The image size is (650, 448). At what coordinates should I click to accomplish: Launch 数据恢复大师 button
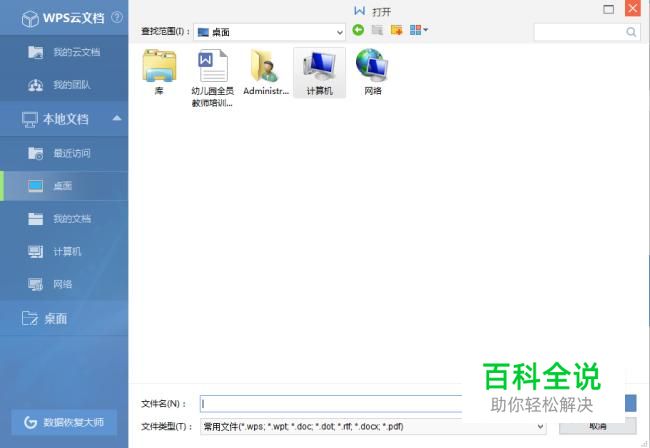(x=64, y=422)
